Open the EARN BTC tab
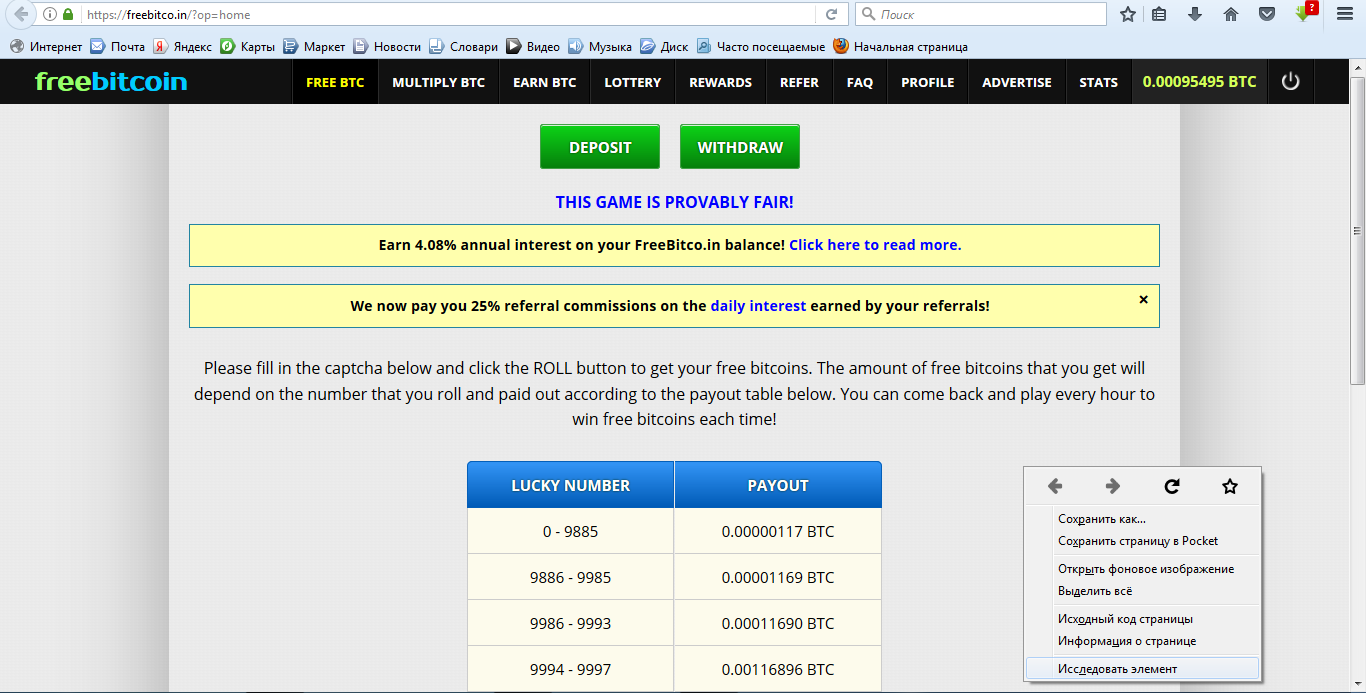 point(544,82)
